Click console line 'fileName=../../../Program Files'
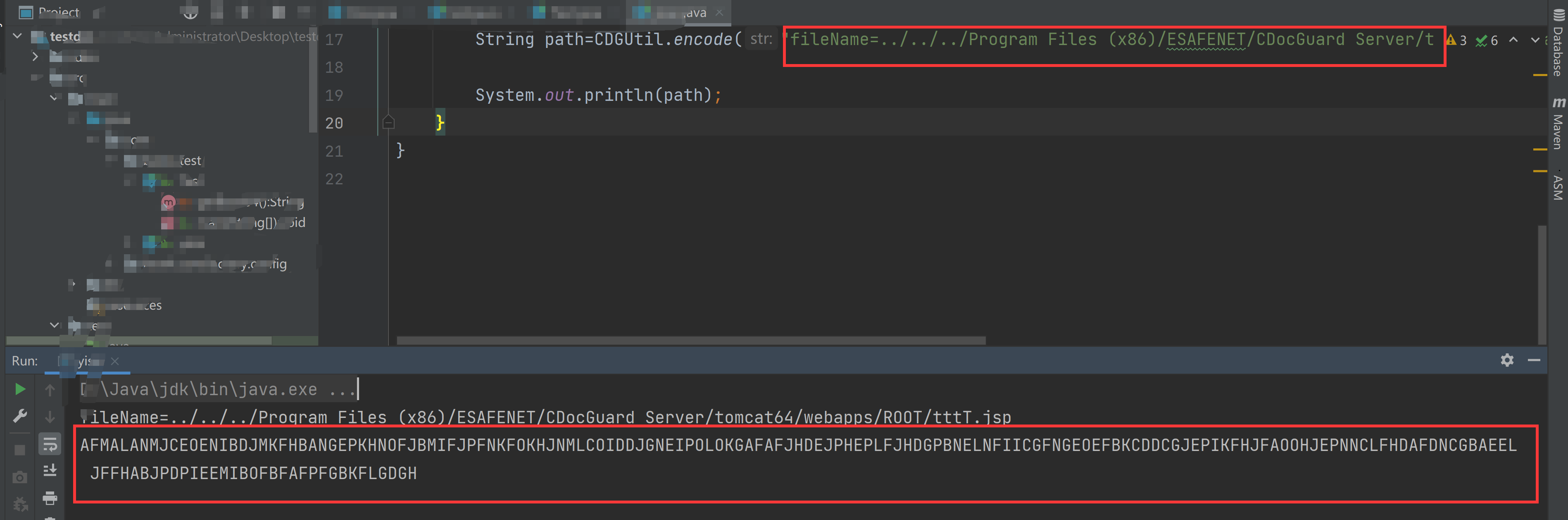 [x=545, y=417]
